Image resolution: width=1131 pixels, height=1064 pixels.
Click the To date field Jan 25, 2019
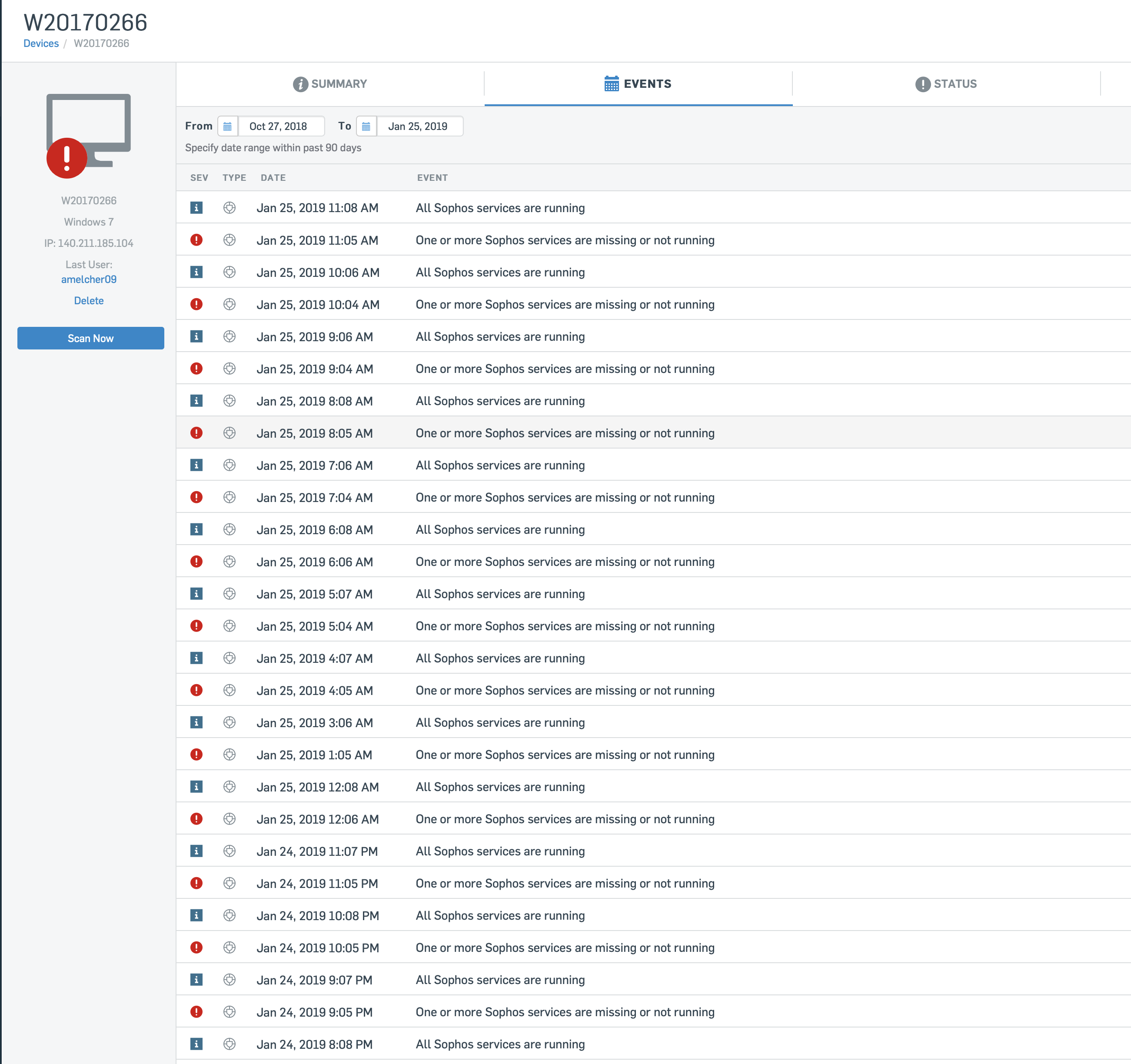coord(420,126)
